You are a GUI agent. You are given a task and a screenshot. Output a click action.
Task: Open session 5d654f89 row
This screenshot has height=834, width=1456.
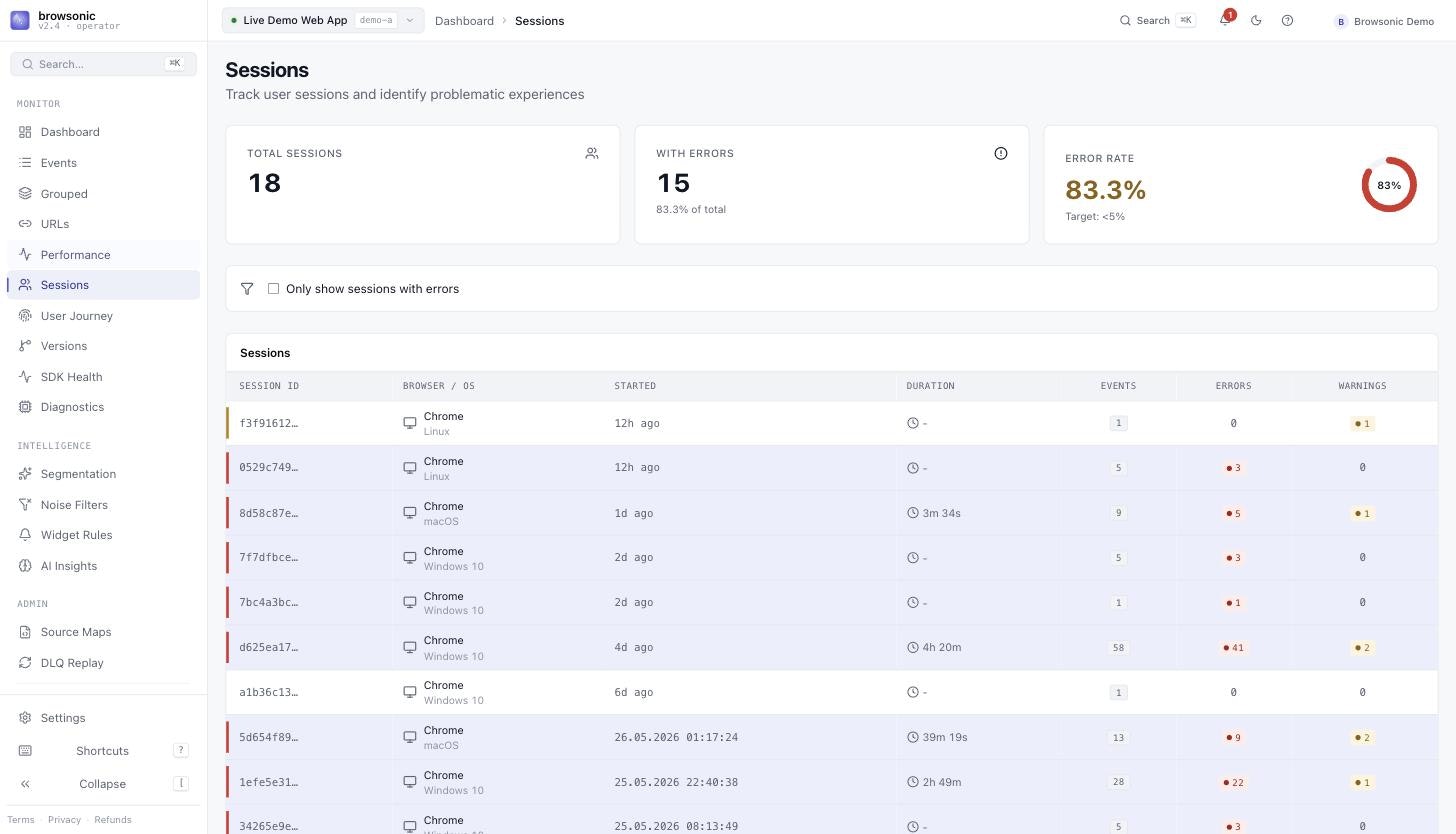click(x=832, y=737)
